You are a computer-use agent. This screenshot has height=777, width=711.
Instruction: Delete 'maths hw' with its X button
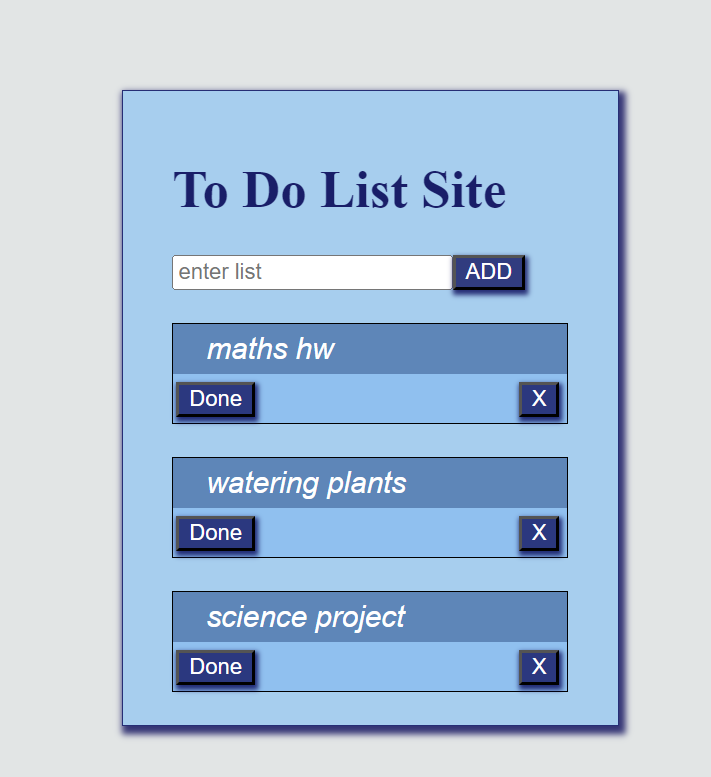[x=539, y=399]
